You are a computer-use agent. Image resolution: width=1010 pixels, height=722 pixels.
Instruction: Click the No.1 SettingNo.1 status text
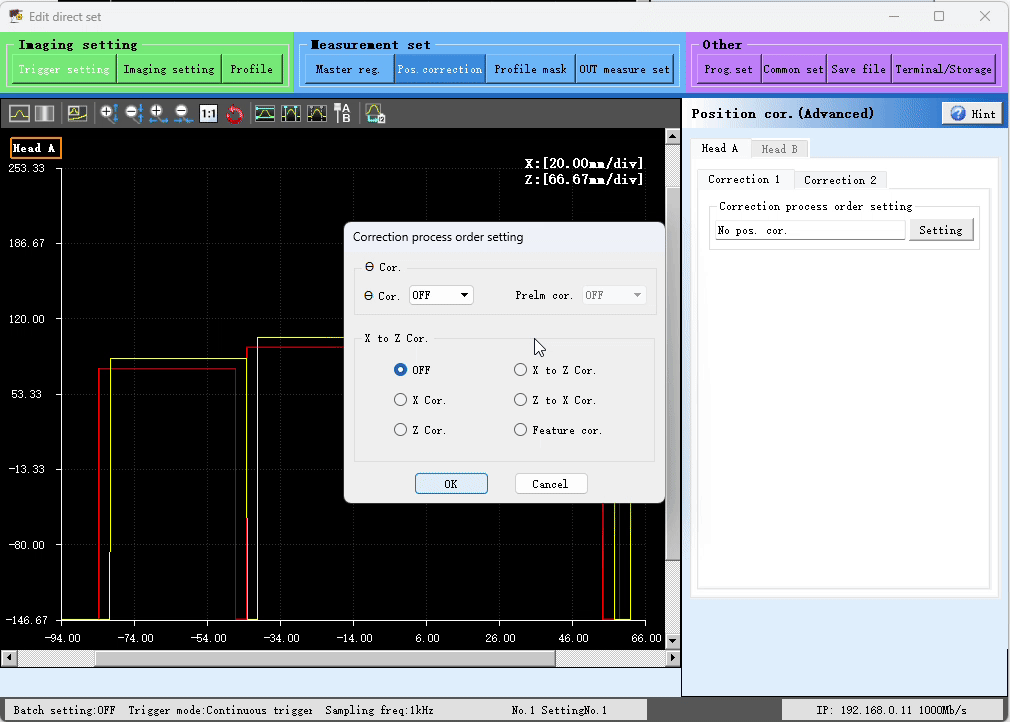[x=559, y=710]
